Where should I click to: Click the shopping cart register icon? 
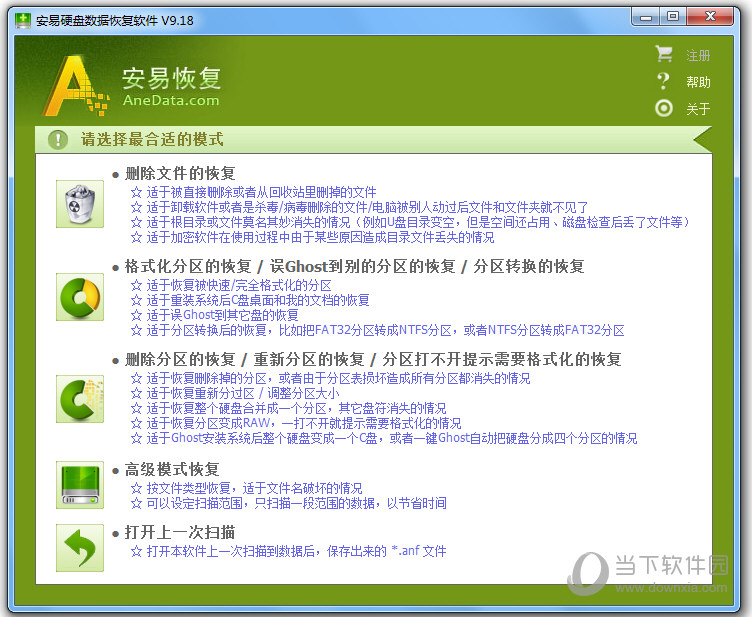click(664, 54)
